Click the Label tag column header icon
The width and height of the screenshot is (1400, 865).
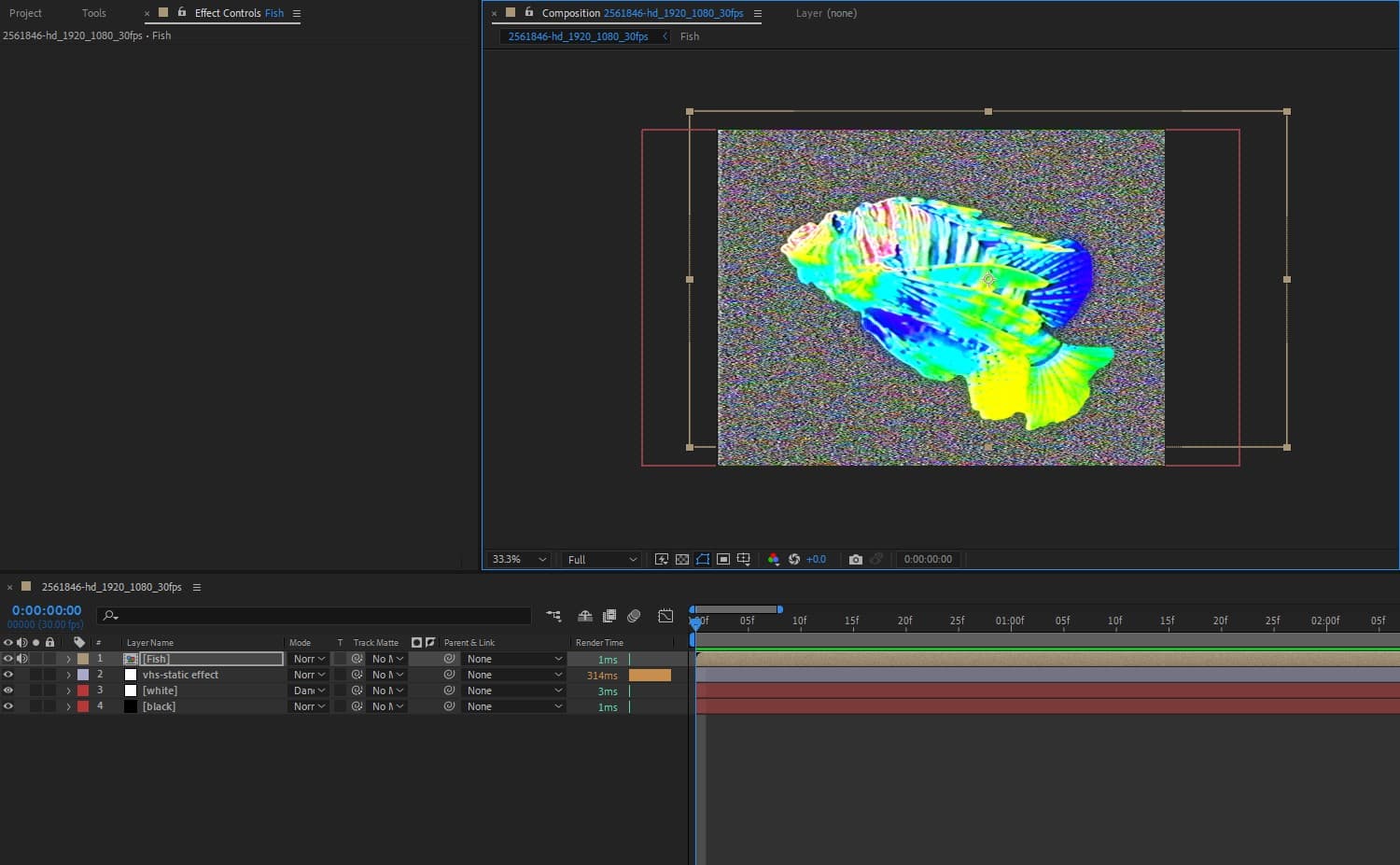(x=79, y=642)
